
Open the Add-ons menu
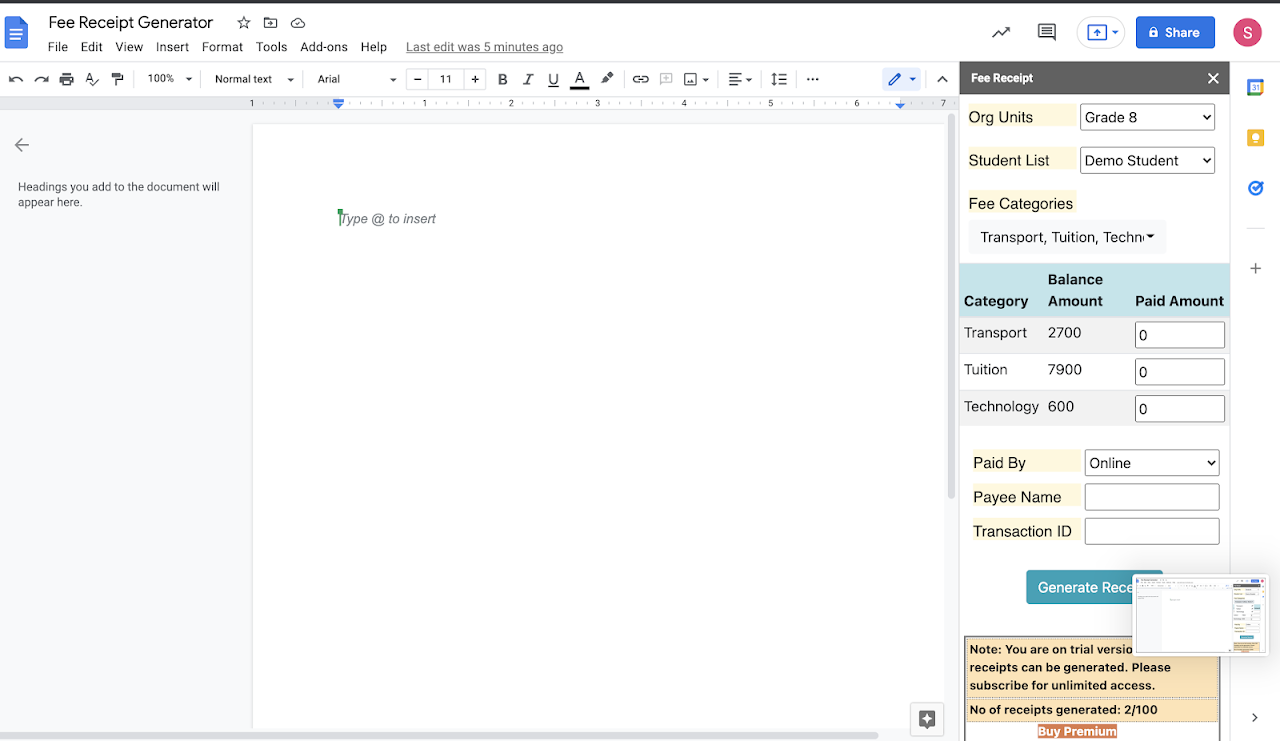tap(324, 47)
